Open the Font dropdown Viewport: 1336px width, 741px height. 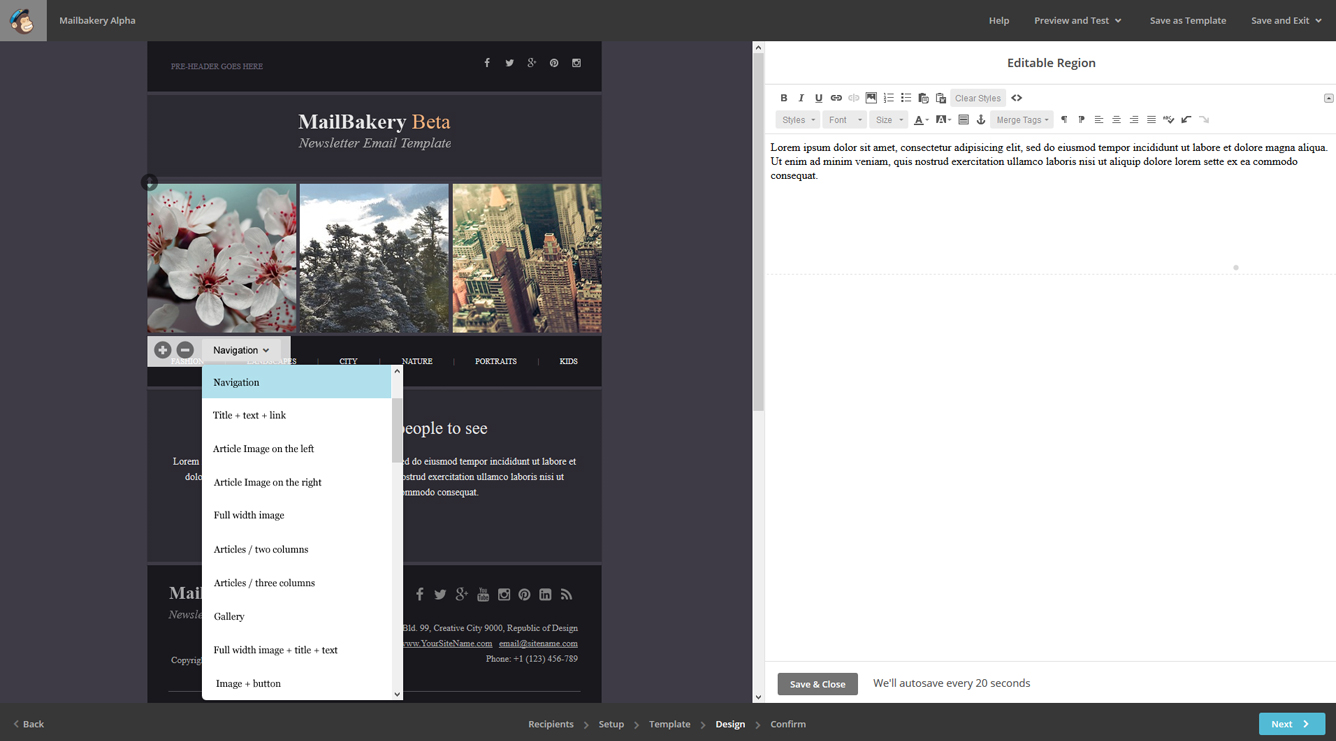click(x=844, y=120)
